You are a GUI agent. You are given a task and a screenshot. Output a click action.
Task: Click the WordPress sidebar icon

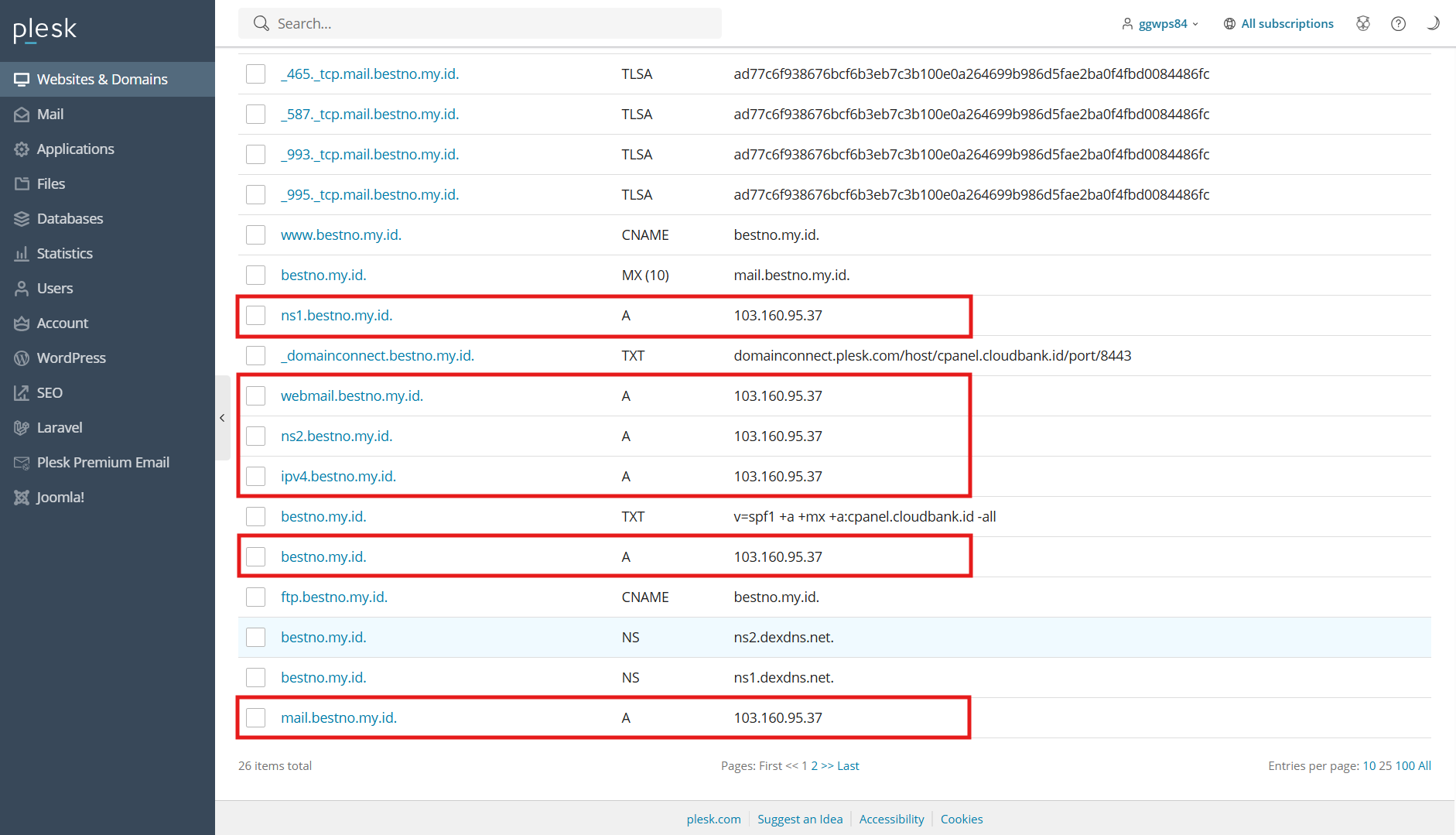(22, 358)
